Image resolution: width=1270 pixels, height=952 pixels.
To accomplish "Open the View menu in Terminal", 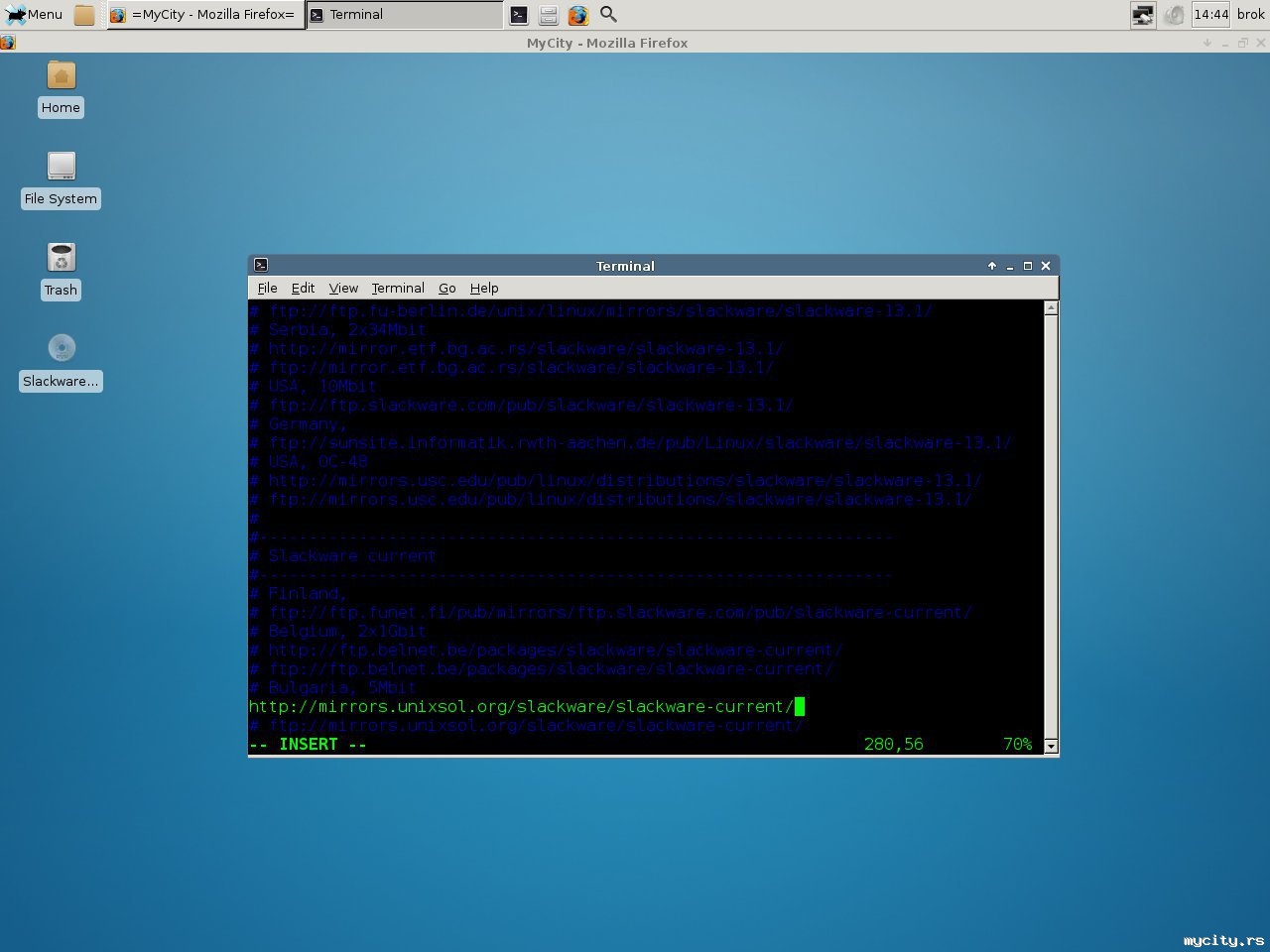I will click(x=343, y=288).
